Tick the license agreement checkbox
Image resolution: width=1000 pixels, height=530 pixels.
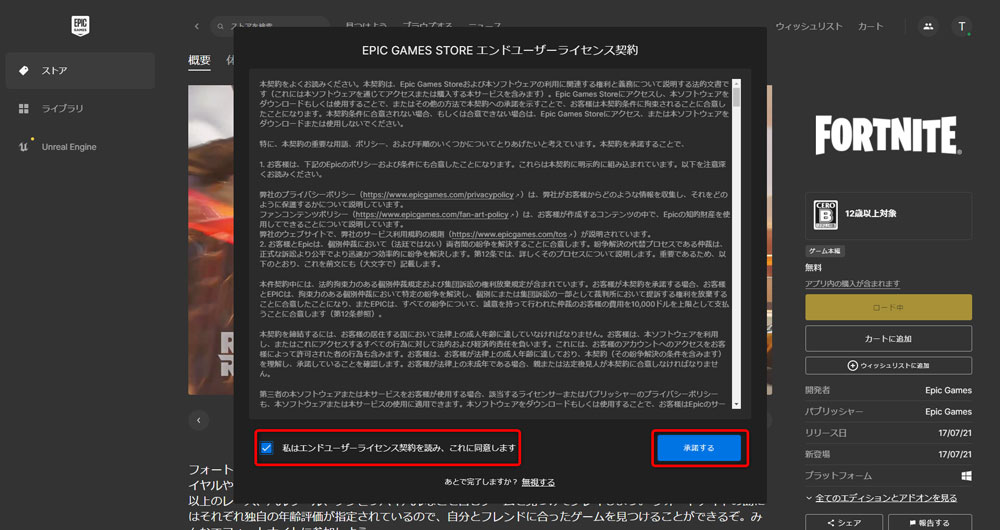coord(267,448)
